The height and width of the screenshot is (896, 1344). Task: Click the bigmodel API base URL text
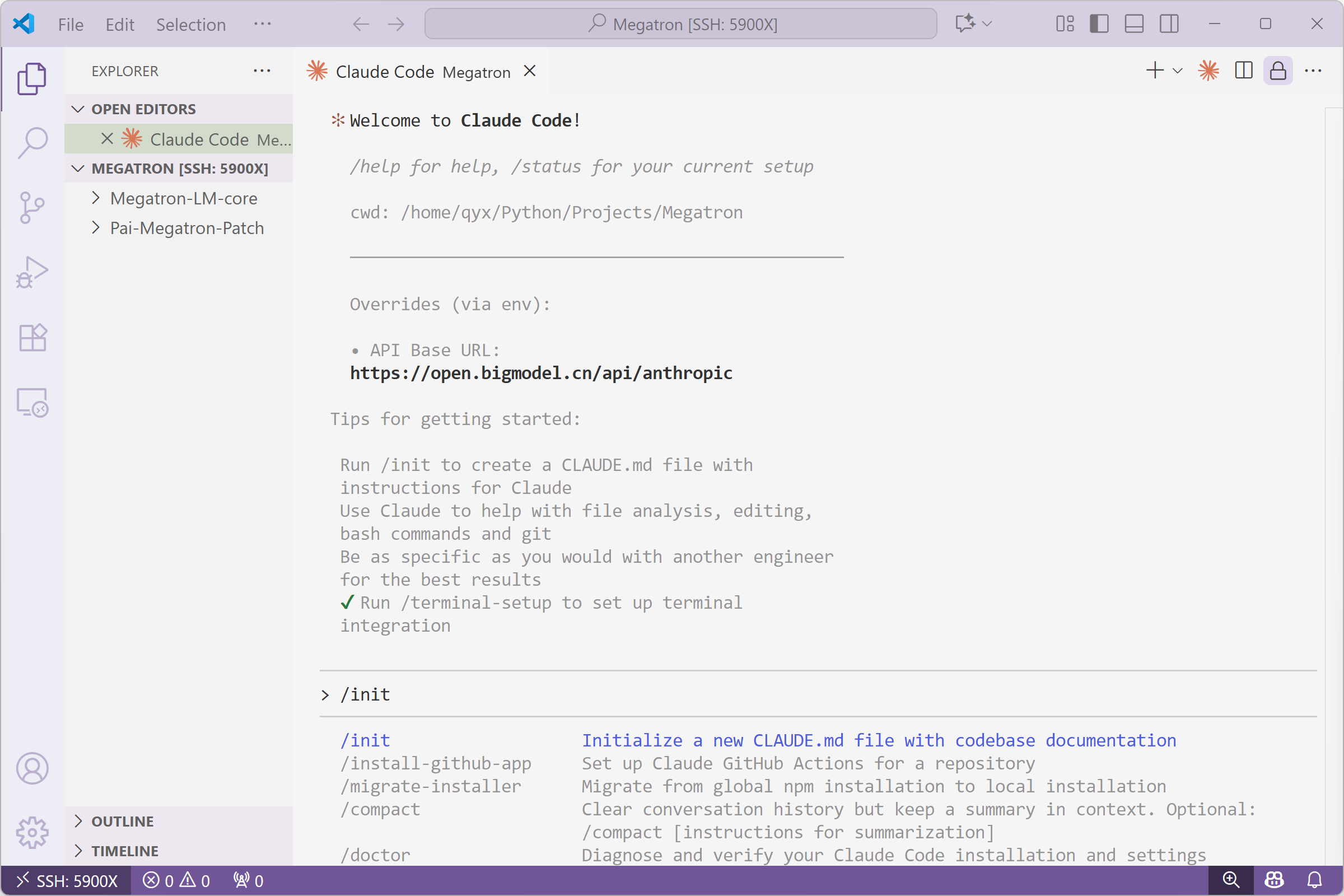pyautogui.click(x=540, y=373)
